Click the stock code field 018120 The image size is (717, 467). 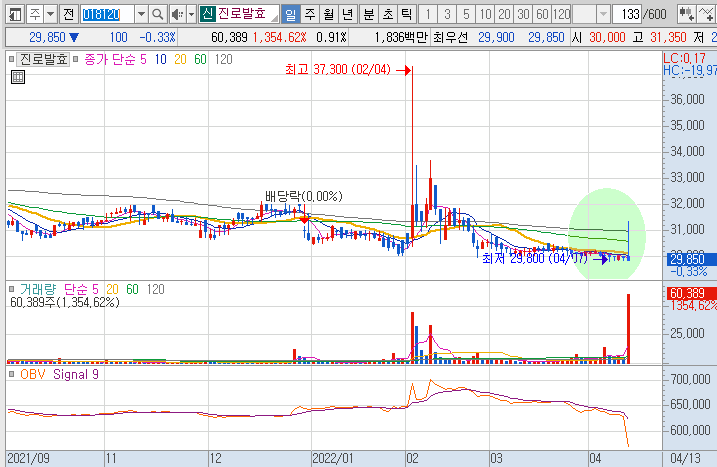[107, 14]
